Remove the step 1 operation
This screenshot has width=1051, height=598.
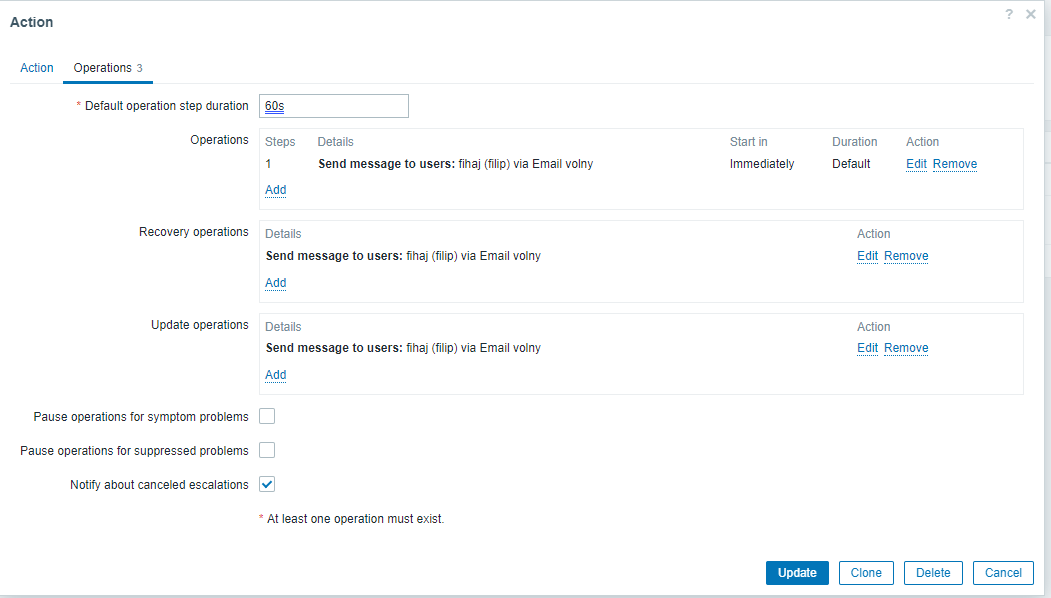coord(955,164)
